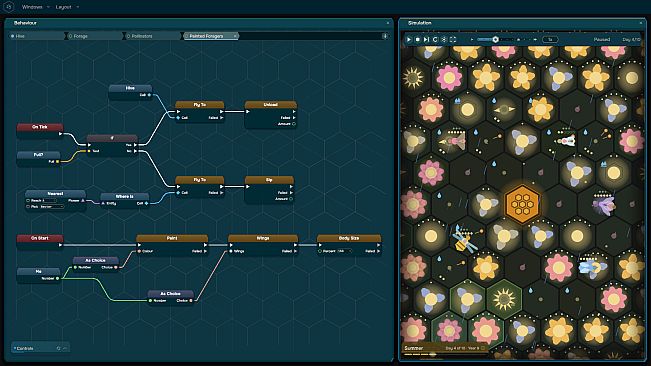Restart the simulation with reset icon

(x=435, y=39)
